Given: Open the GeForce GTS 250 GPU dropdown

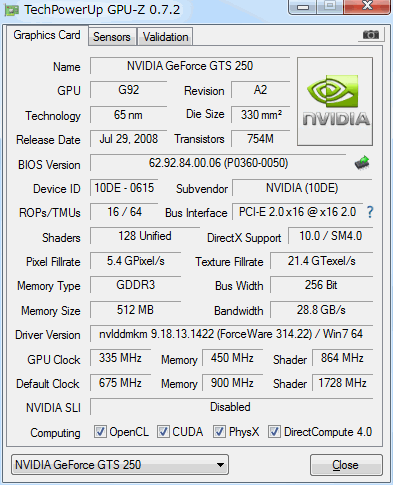Looking at the screenshot, I should (x=120, y=464).
